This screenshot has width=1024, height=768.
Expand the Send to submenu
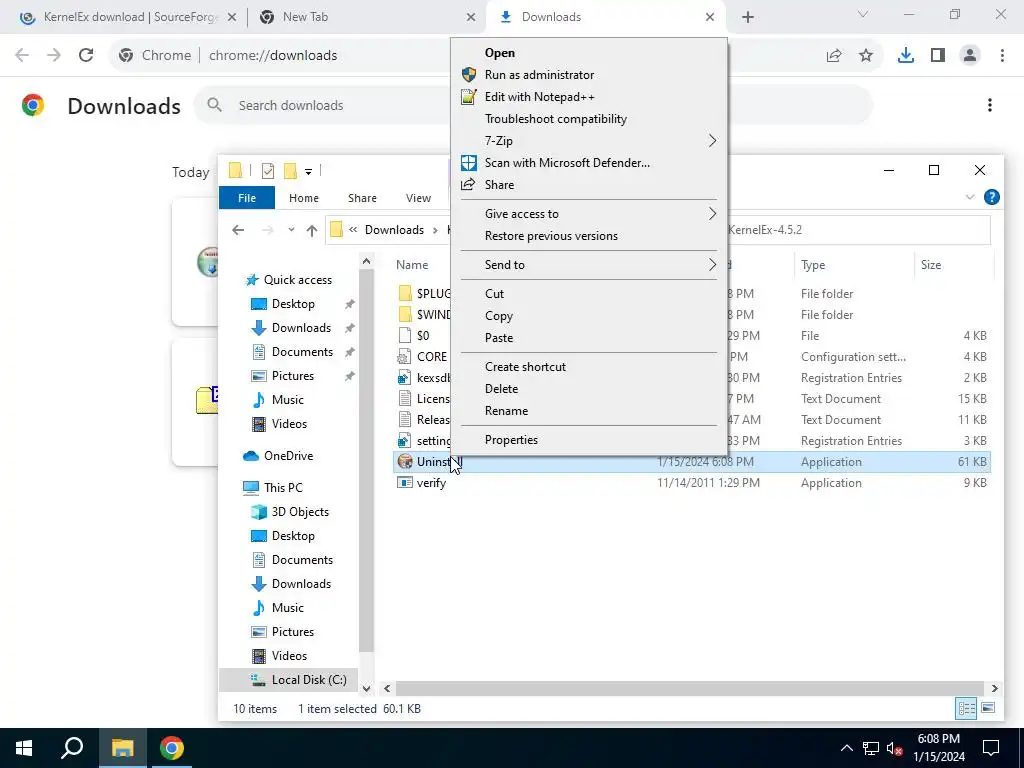pos(589,264)
